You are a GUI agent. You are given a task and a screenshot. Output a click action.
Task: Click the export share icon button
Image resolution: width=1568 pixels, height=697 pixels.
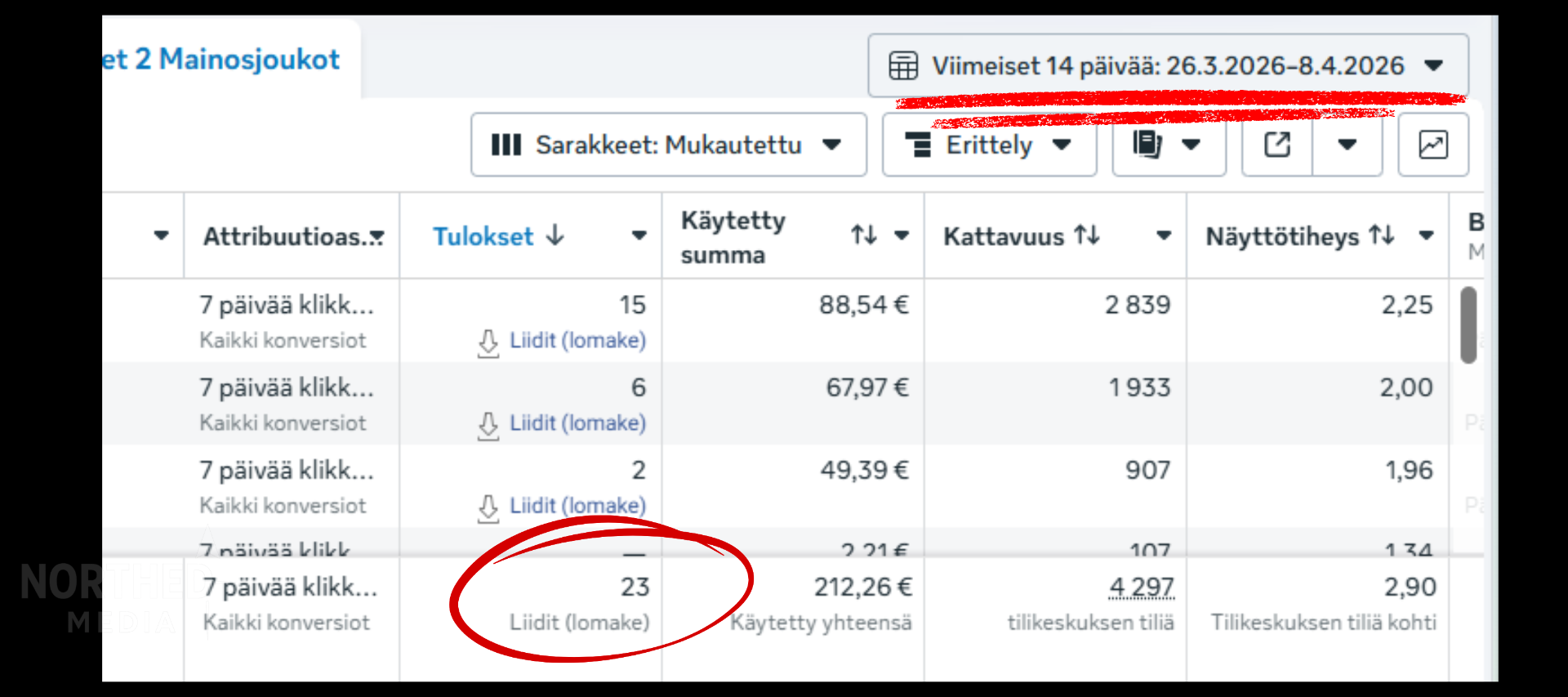[x=1276, y=145]
